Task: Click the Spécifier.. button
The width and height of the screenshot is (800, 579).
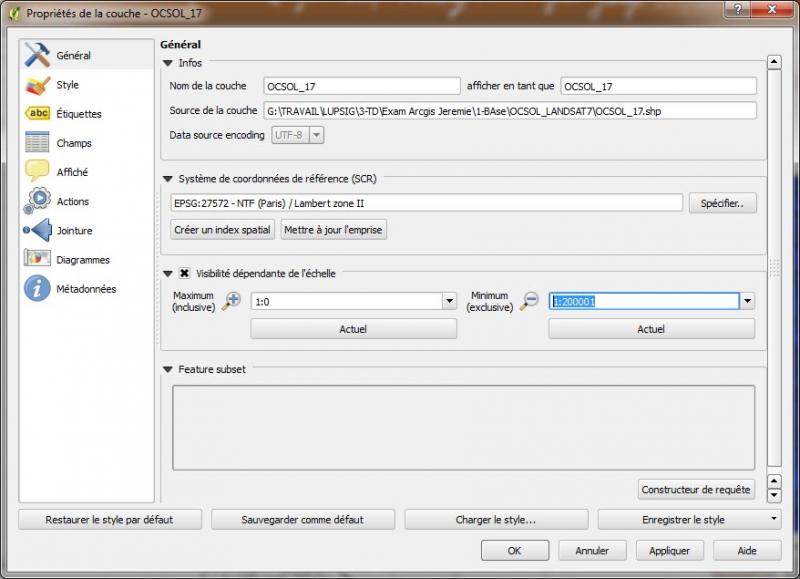Action: coord(722,203)
